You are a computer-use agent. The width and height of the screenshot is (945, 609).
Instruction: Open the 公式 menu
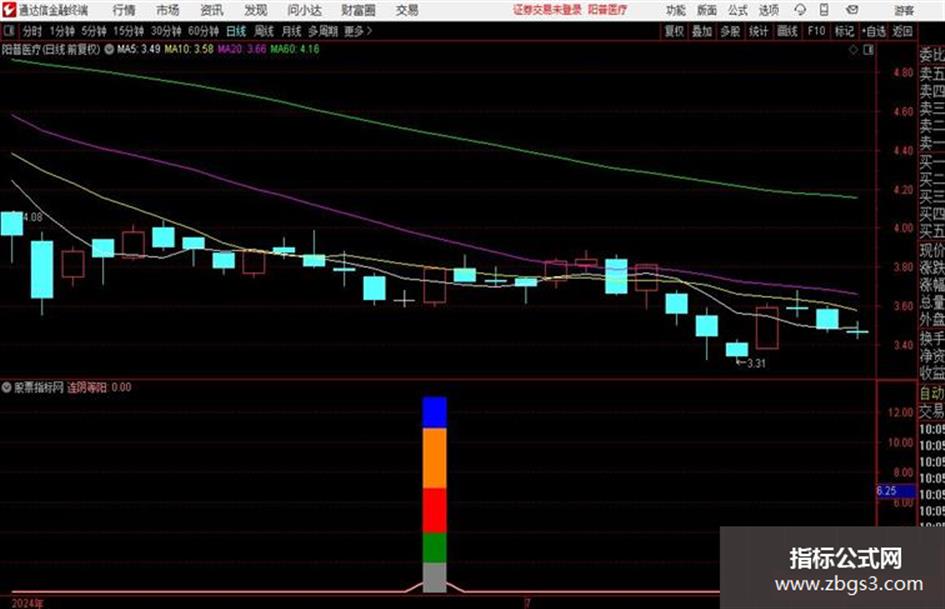click(x=737, y=10)
